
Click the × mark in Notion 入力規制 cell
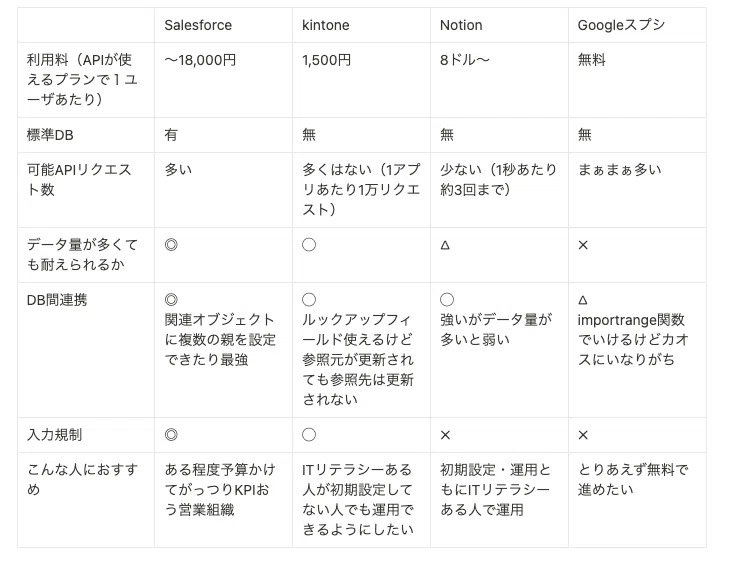(x=445, y=435)
